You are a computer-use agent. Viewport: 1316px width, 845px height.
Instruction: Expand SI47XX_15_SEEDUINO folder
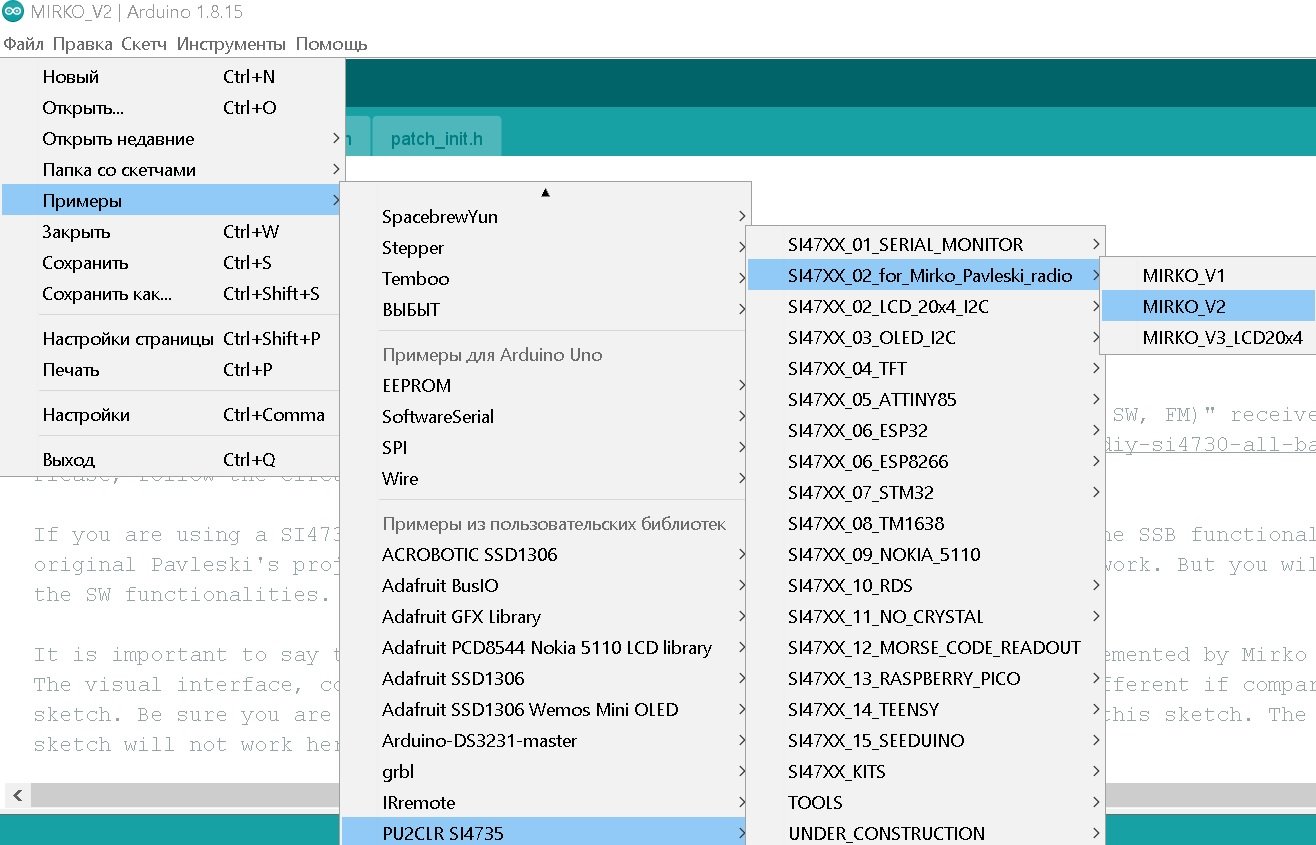pyautogui.click(x=926, y=741)
